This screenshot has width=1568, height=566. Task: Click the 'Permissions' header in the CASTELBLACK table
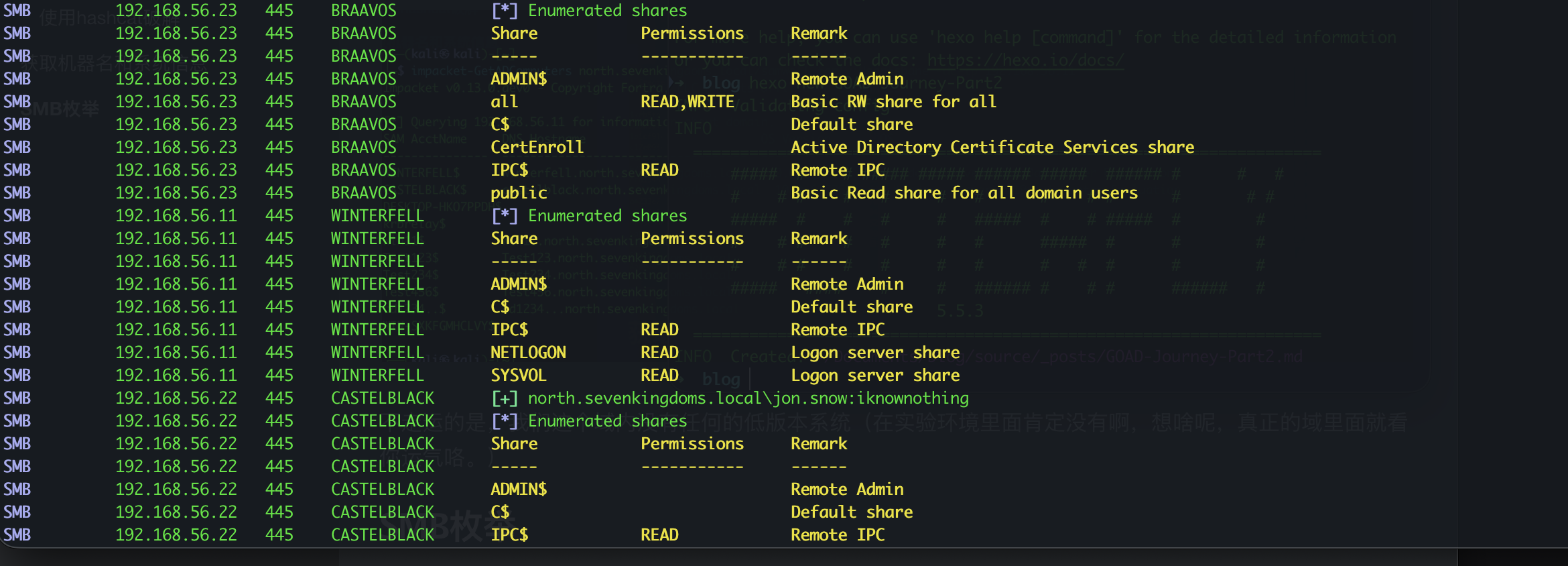(692, 444)
